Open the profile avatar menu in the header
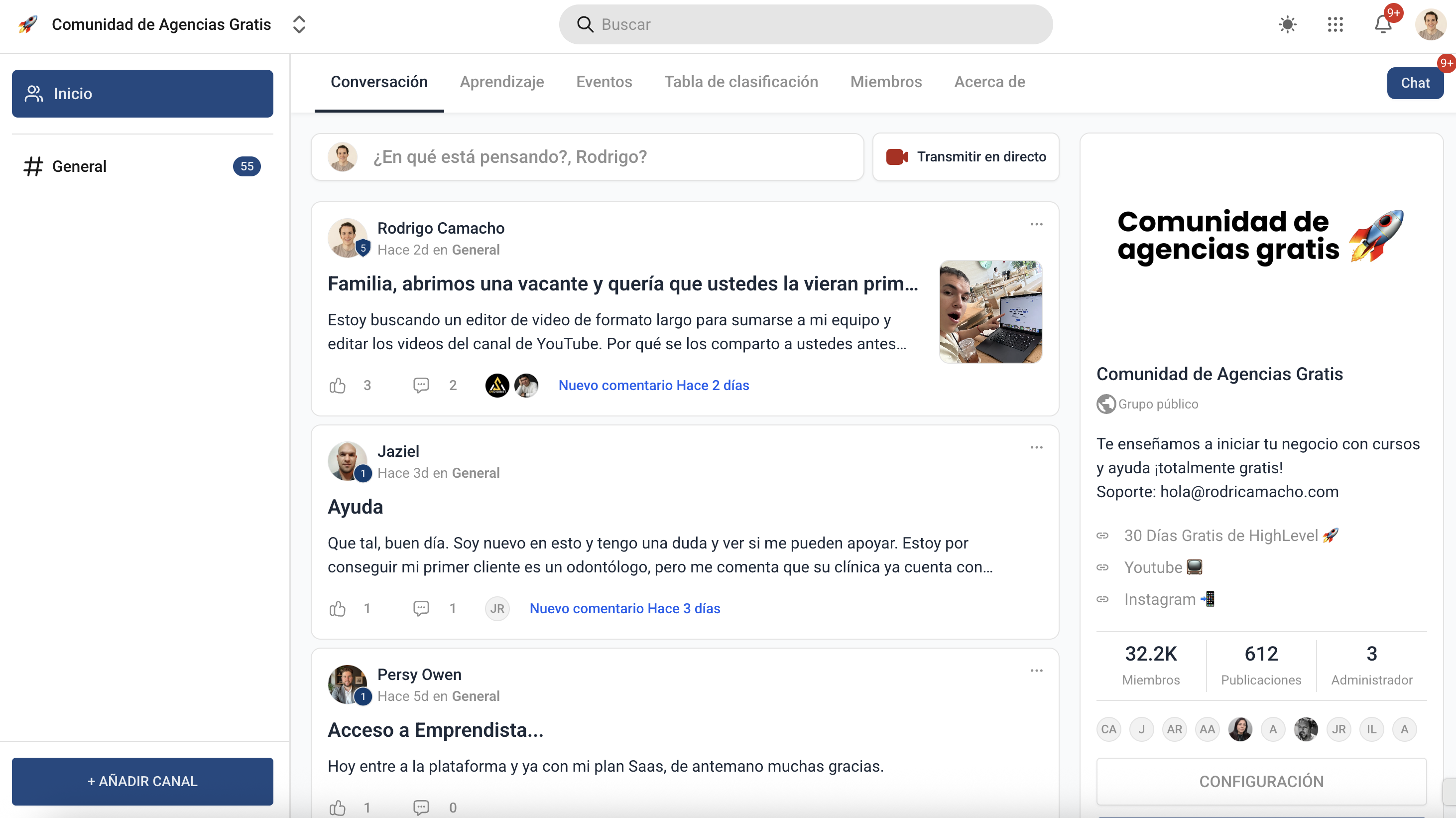 pos(1431,24)
